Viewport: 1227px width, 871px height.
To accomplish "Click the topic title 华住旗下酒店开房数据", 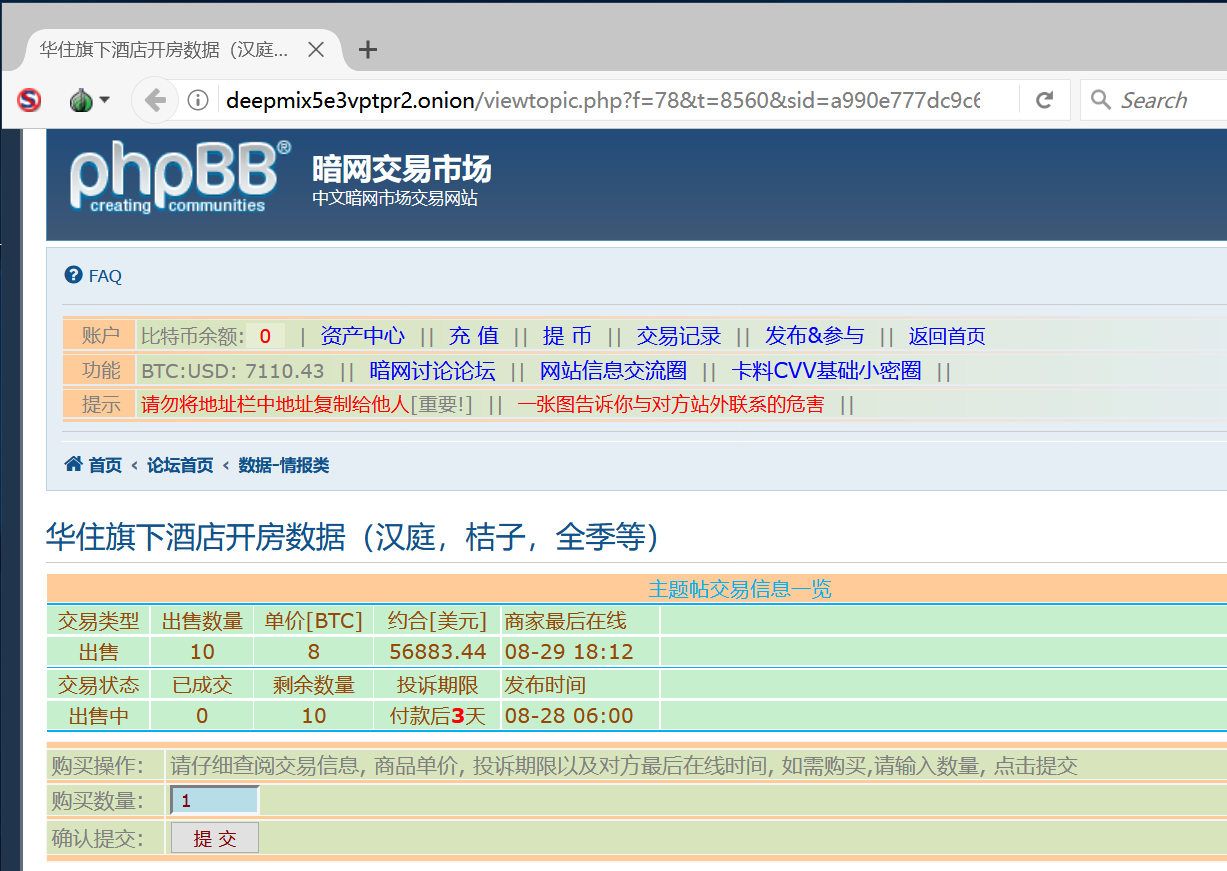I will click(x=353, y=537).
